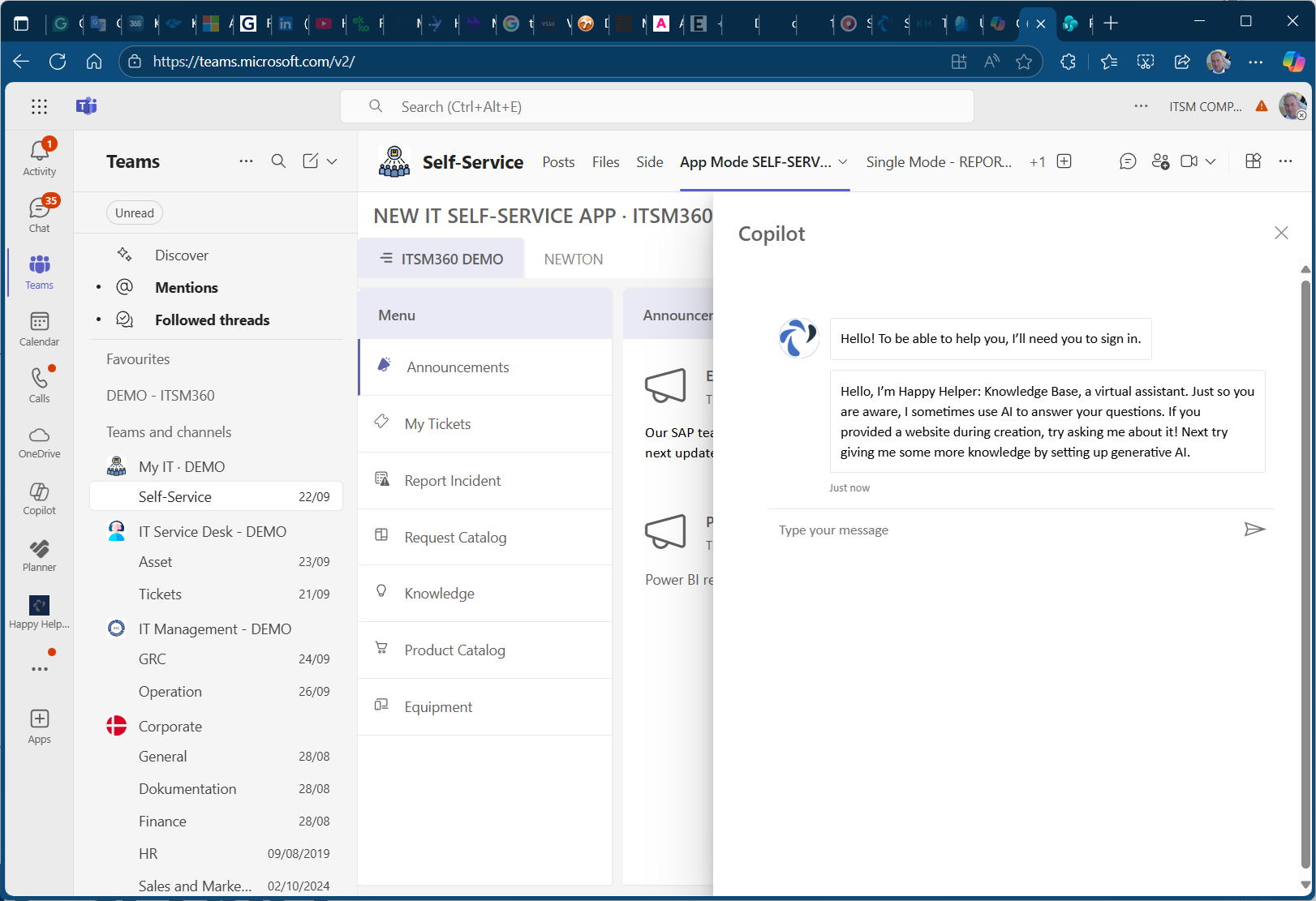1316x901 pixels.
Task: Open the Files tab of Self-Service channel
Action: (605, 161)
